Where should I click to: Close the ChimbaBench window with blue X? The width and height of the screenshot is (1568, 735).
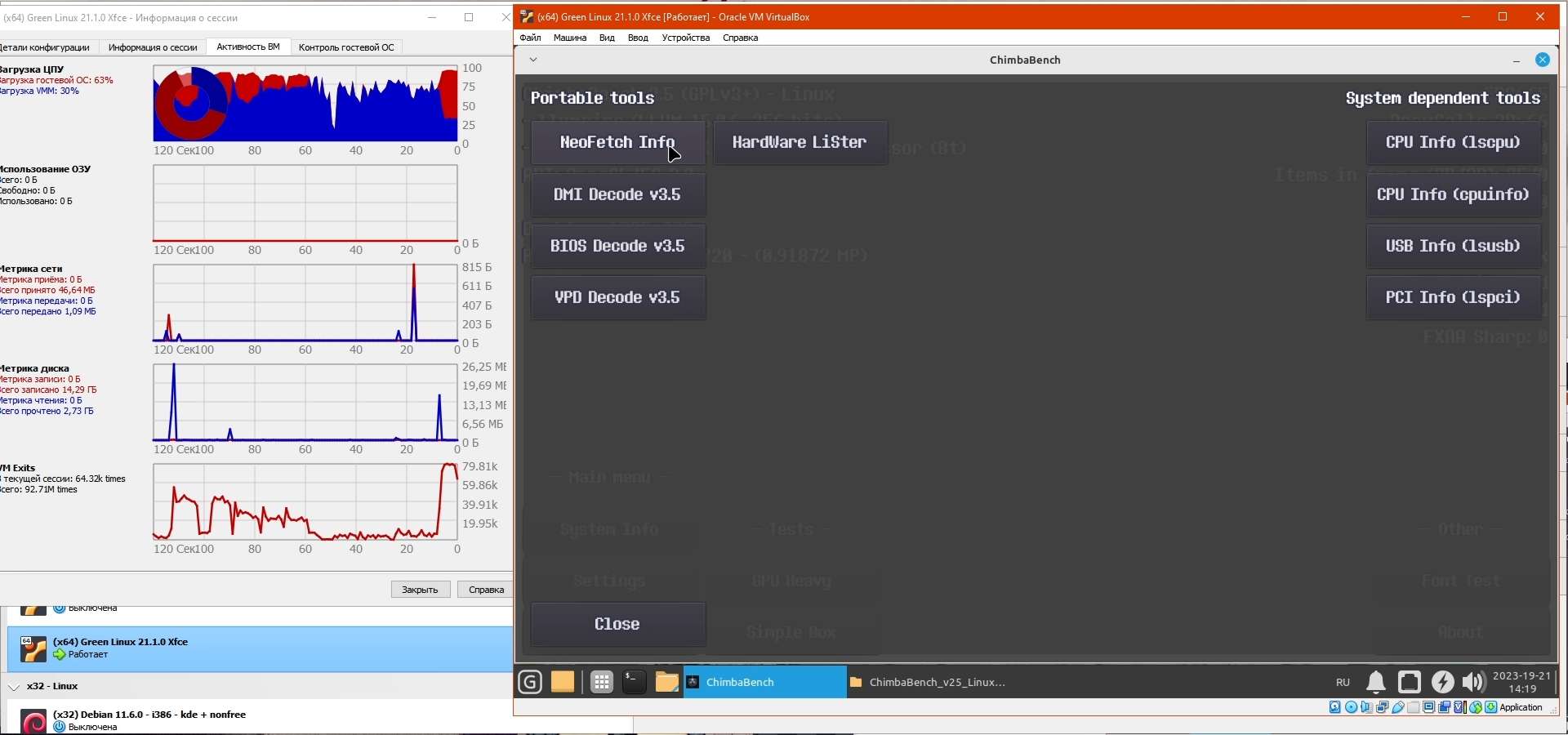1543,60
